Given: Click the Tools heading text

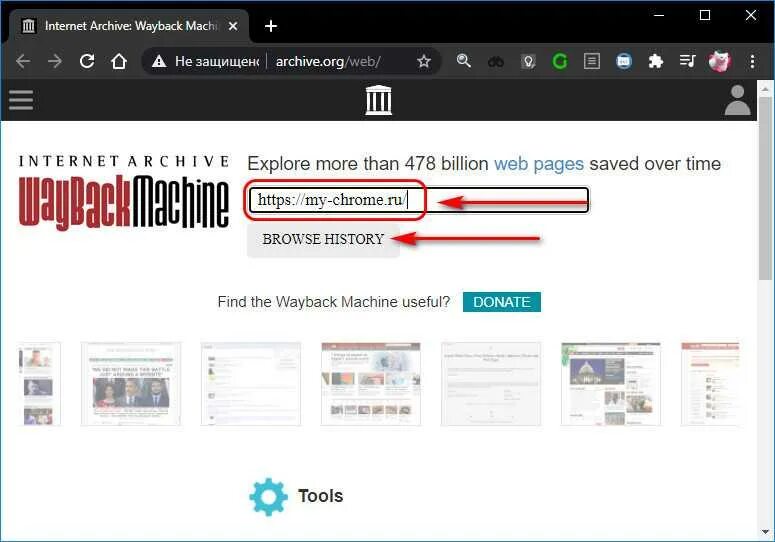Looking at the screenshot, I should 320,496.
